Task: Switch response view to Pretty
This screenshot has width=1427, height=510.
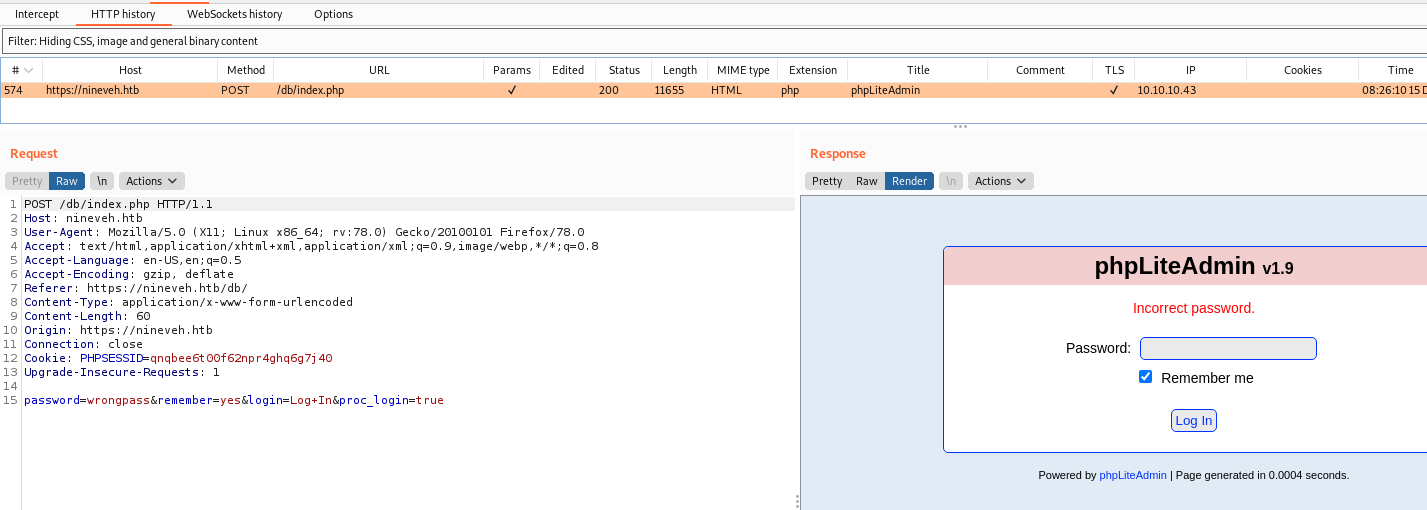Action: (x=827, y=181)
